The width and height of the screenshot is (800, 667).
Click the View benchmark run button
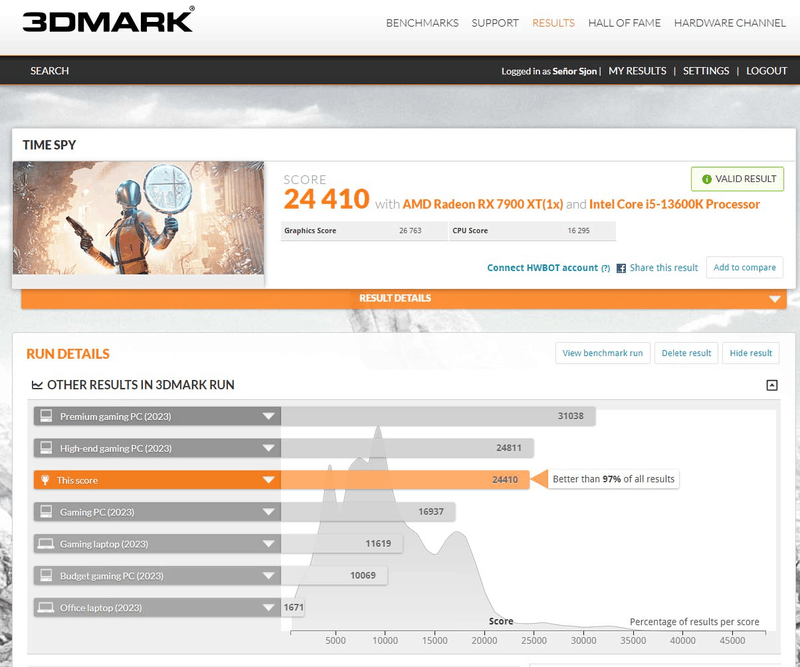[x=603, y=353]
